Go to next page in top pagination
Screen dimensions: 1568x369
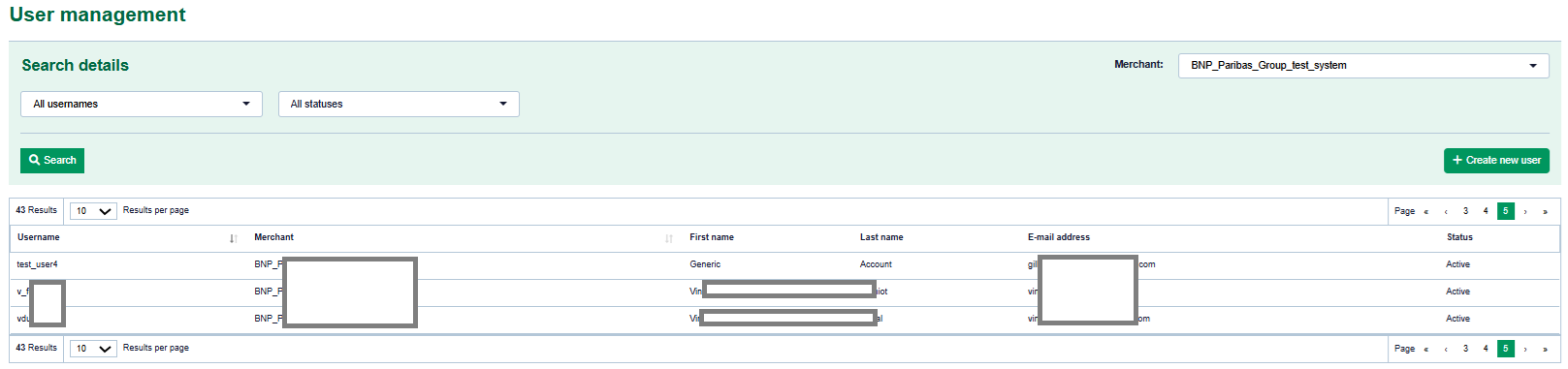coord(1525,211)
